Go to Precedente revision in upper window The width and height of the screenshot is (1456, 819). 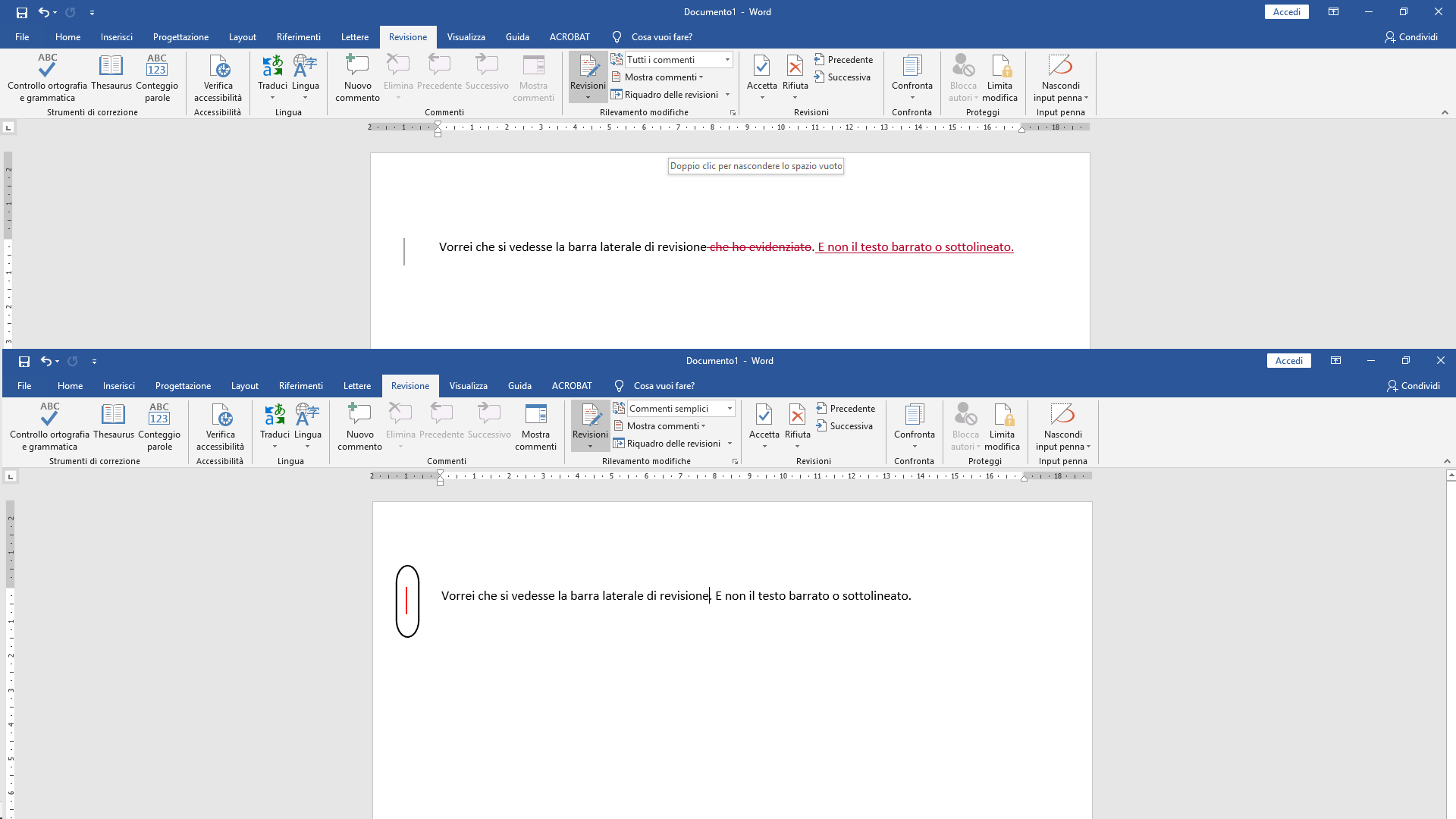[x=843, y=60]
